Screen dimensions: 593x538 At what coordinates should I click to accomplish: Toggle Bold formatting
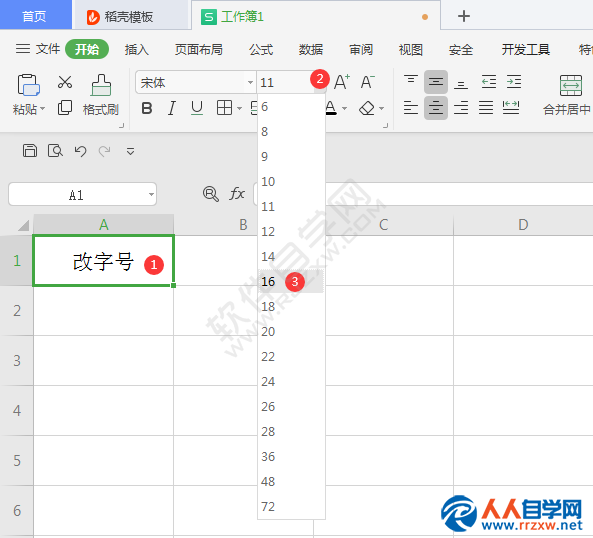click(147, 108)
